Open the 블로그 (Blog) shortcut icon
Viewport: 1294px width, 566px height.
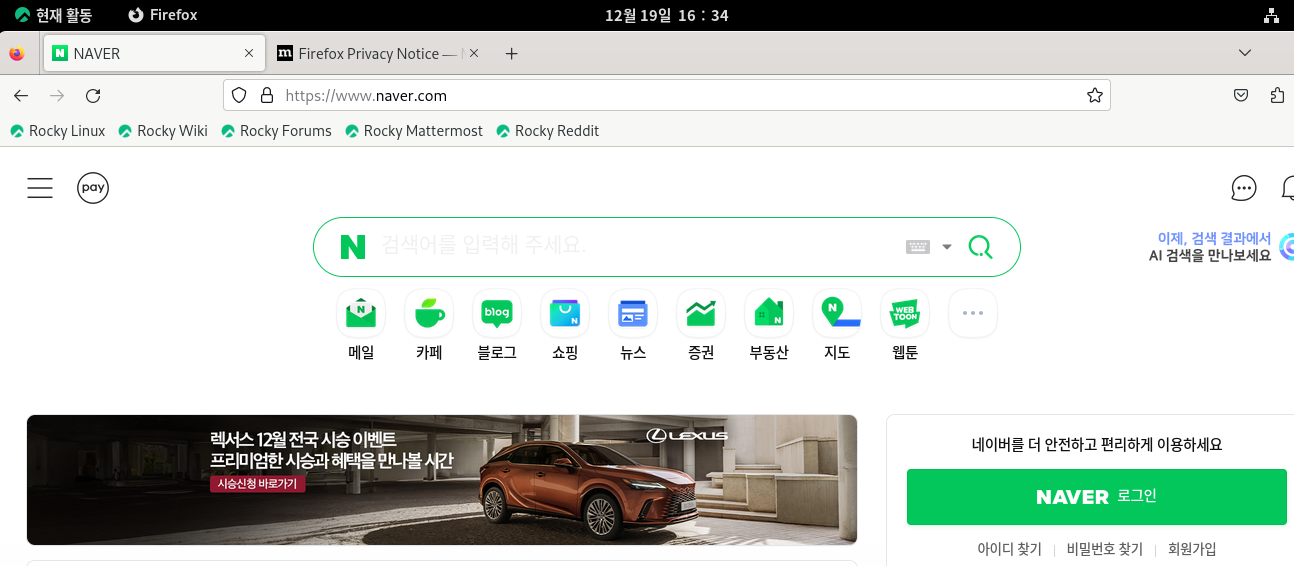pyautogui.click(x=497, y=313)
